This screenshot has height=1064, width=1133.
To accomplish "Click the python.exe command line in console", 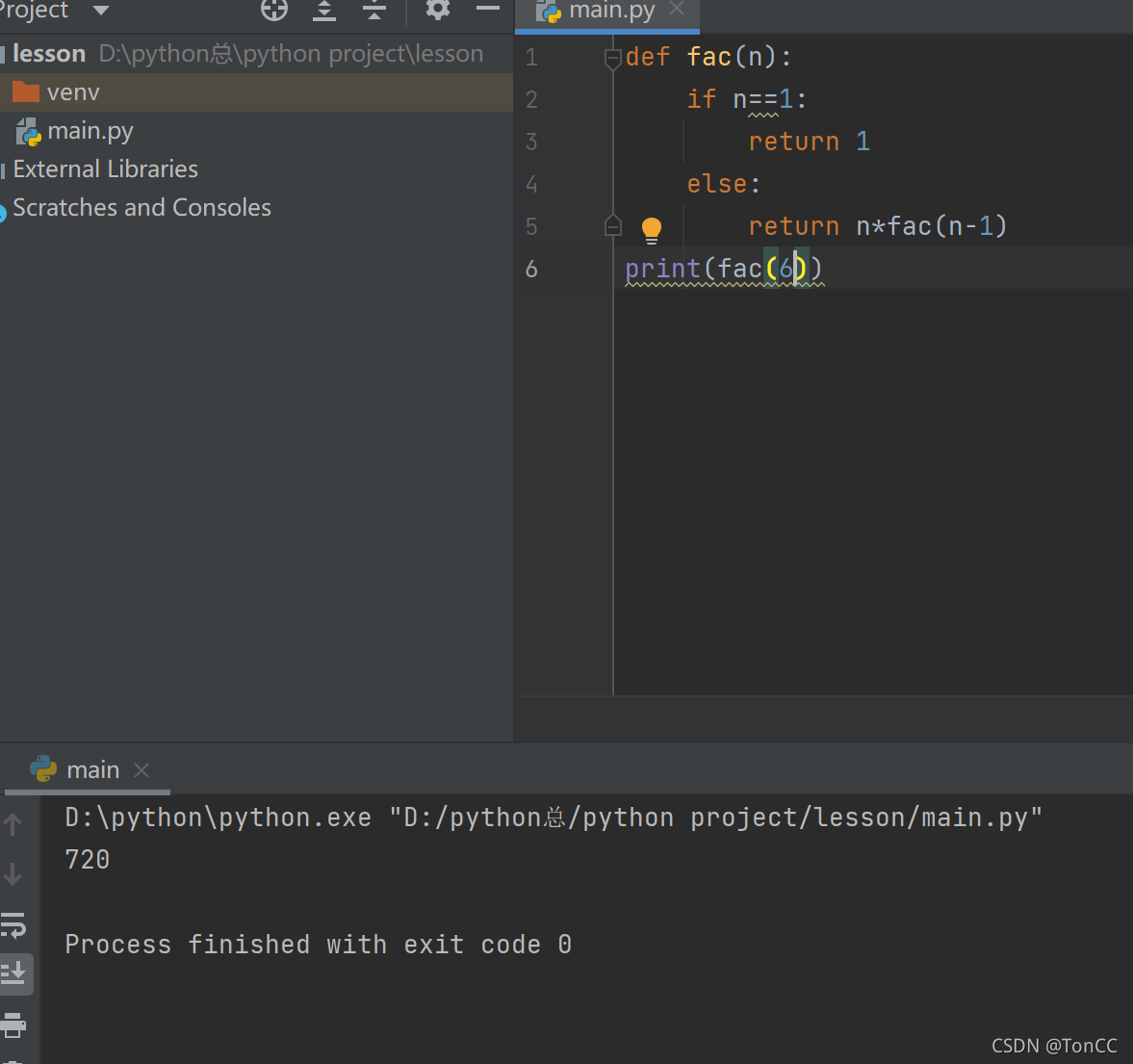I will point(554,818).
